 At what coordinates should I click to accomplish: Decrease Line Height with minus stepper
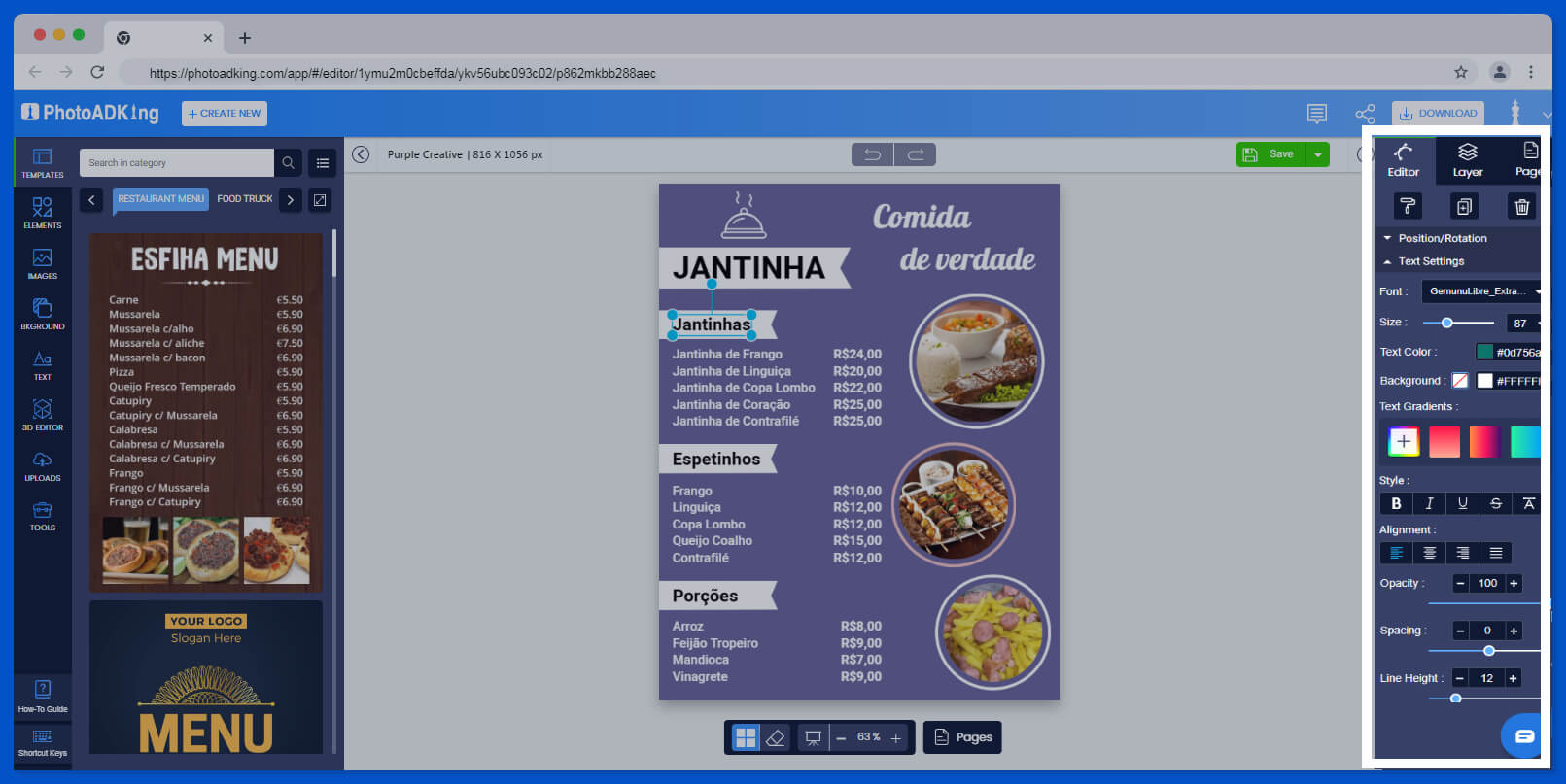pos(1460,678)
